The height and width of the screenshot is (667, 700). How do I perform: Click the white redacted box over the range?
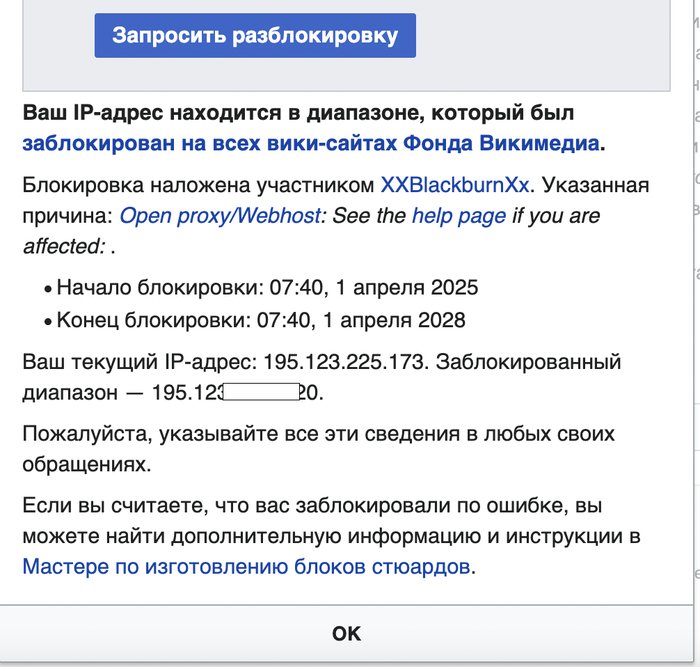[261, 392]
